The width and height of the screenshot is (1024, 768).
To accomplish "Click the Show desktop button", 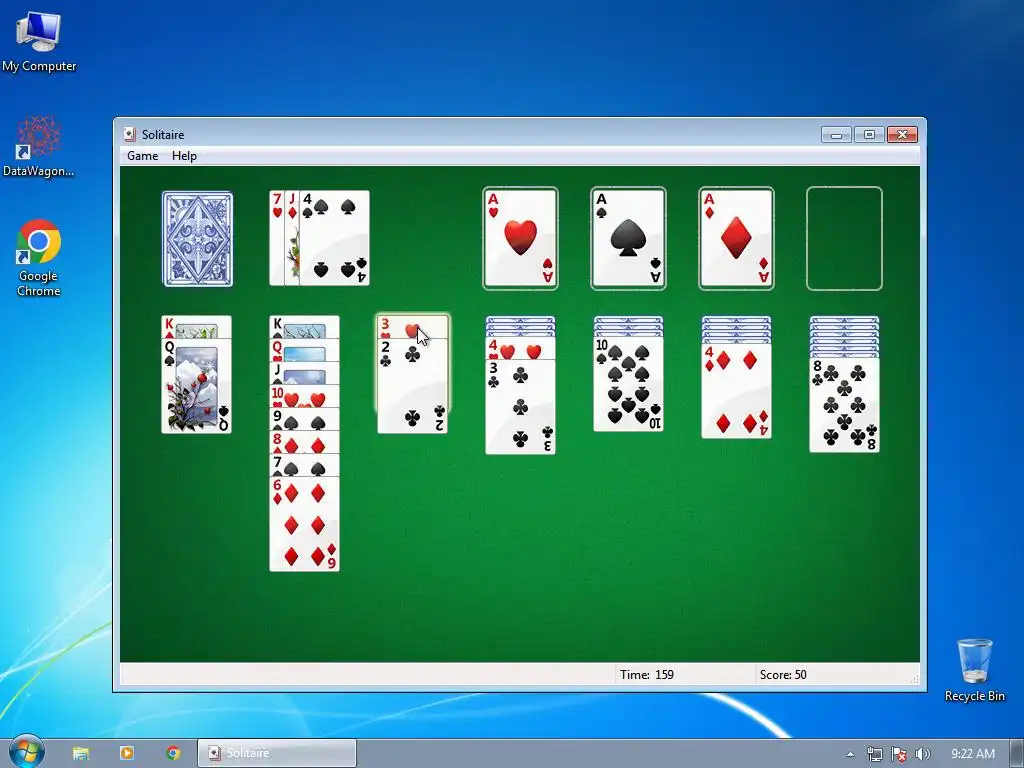I will pyautogui.click(x=1017, y=753).
